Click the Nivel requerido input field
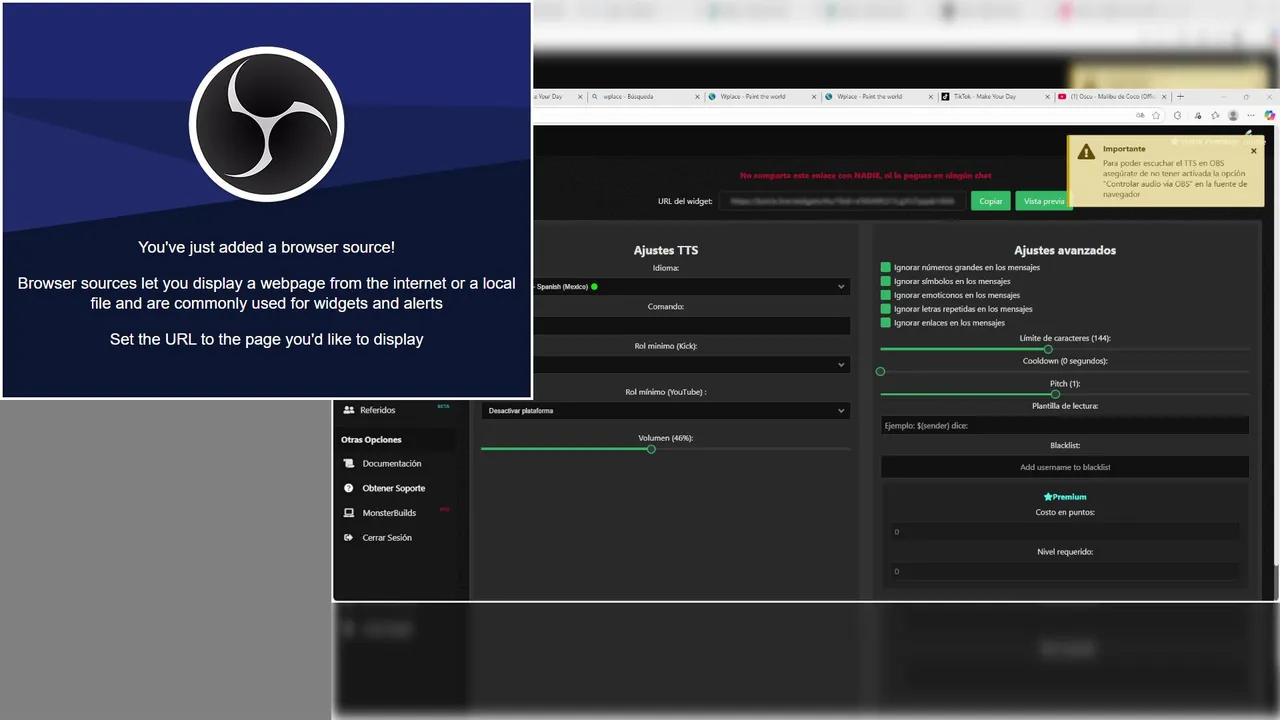1280x720 pixels. point(1064,571)
